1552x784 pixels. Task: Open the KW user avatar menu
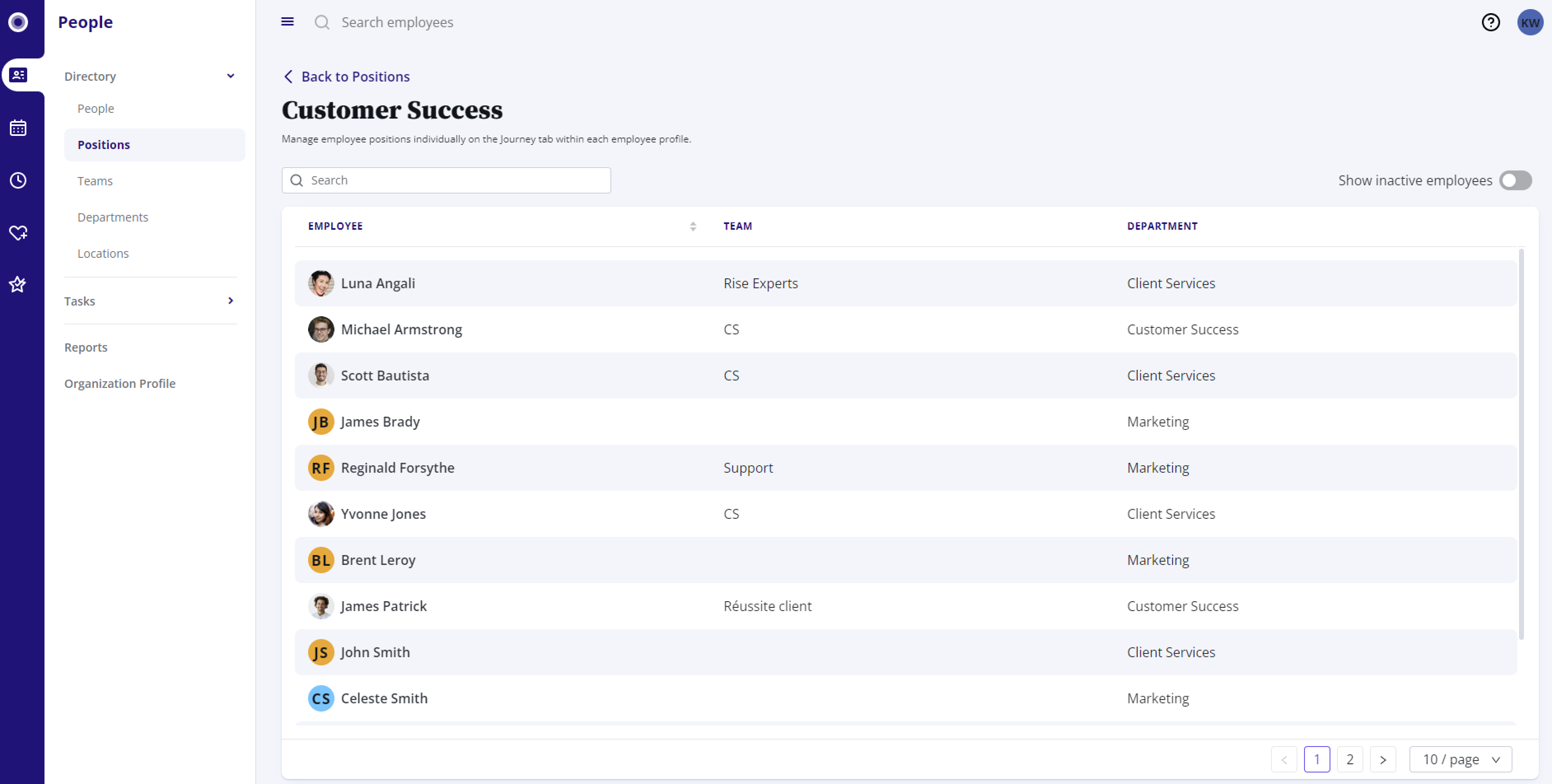point(1530,22)
